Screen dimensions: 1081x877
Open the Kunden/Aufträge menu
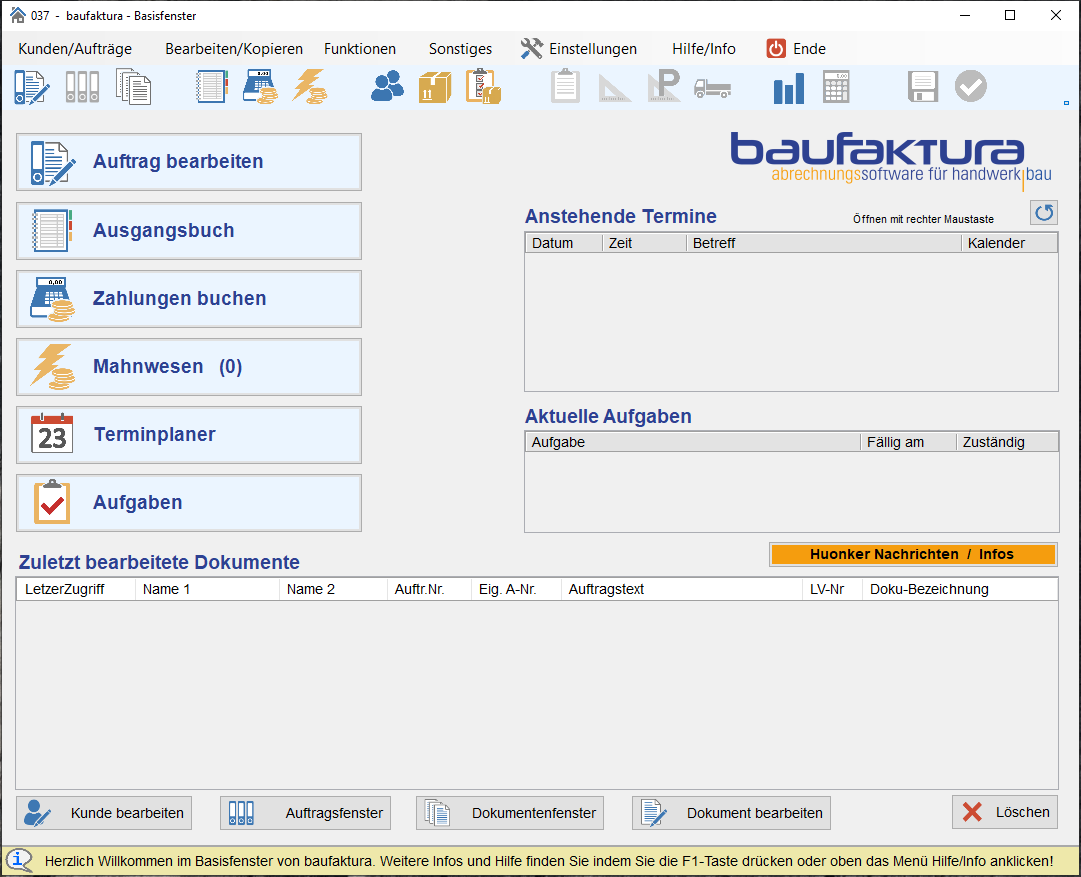tap(75, 49)
